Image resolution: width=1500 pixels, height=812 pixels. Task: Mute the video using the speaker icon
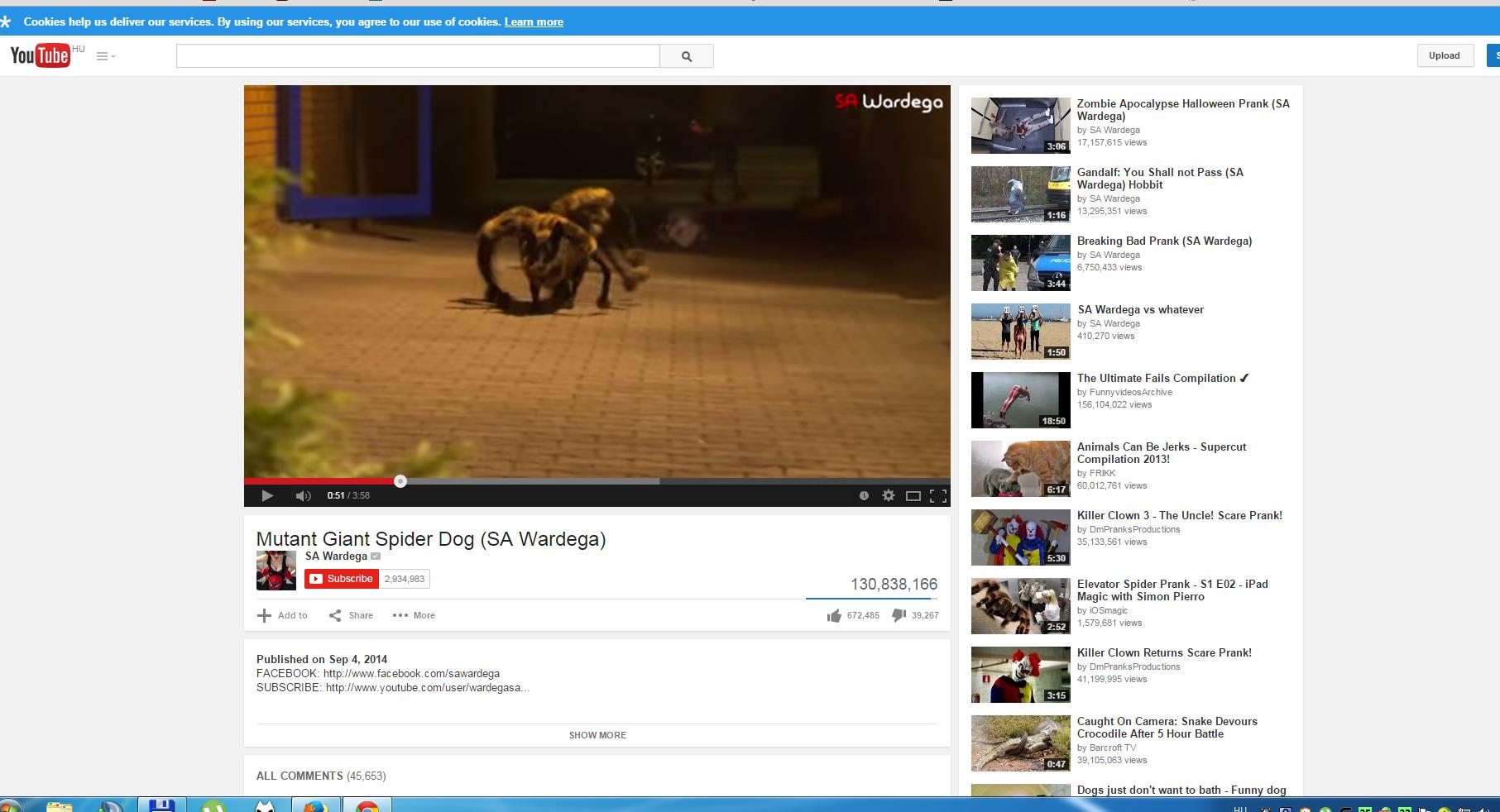pyautogui.click(x=303, y=495)
